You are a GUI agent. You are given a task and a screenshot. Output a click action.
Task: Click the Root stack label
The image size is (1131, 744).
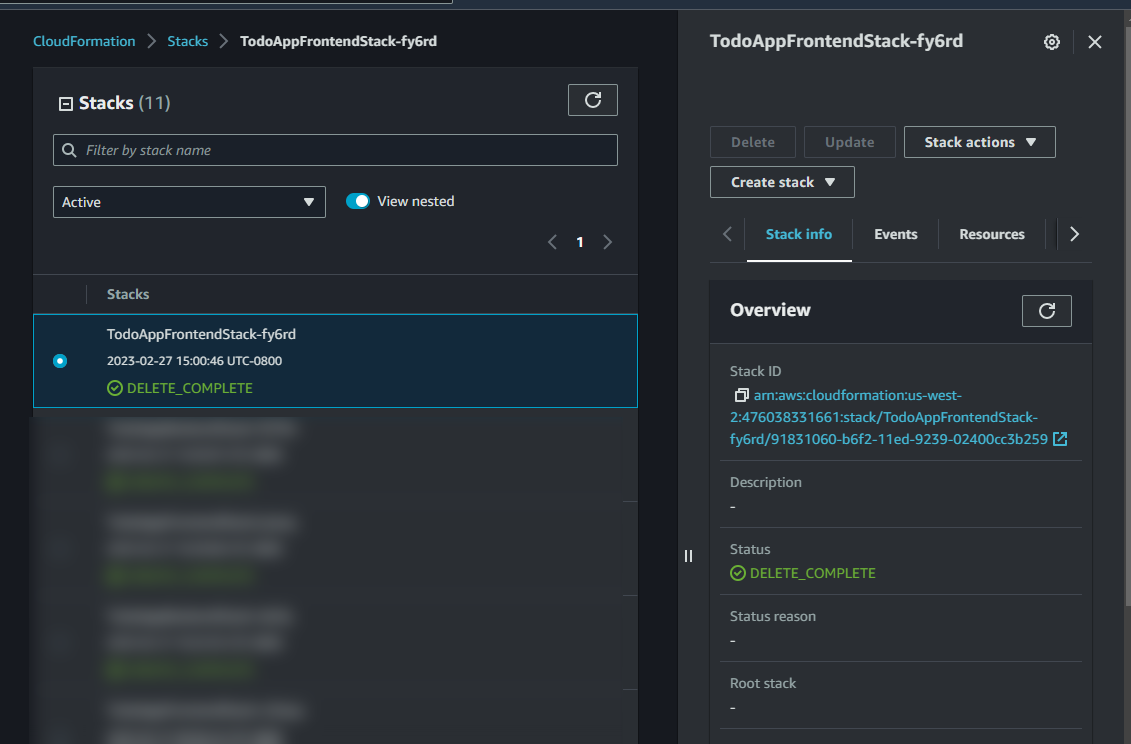point(762,683)
